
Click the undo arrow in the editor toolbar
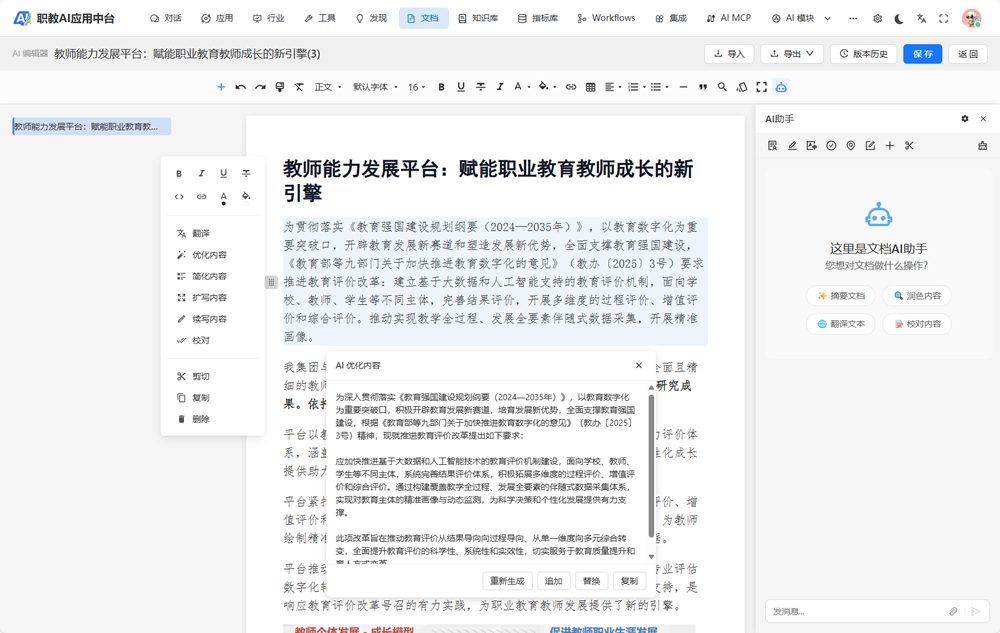pos(240,87)
